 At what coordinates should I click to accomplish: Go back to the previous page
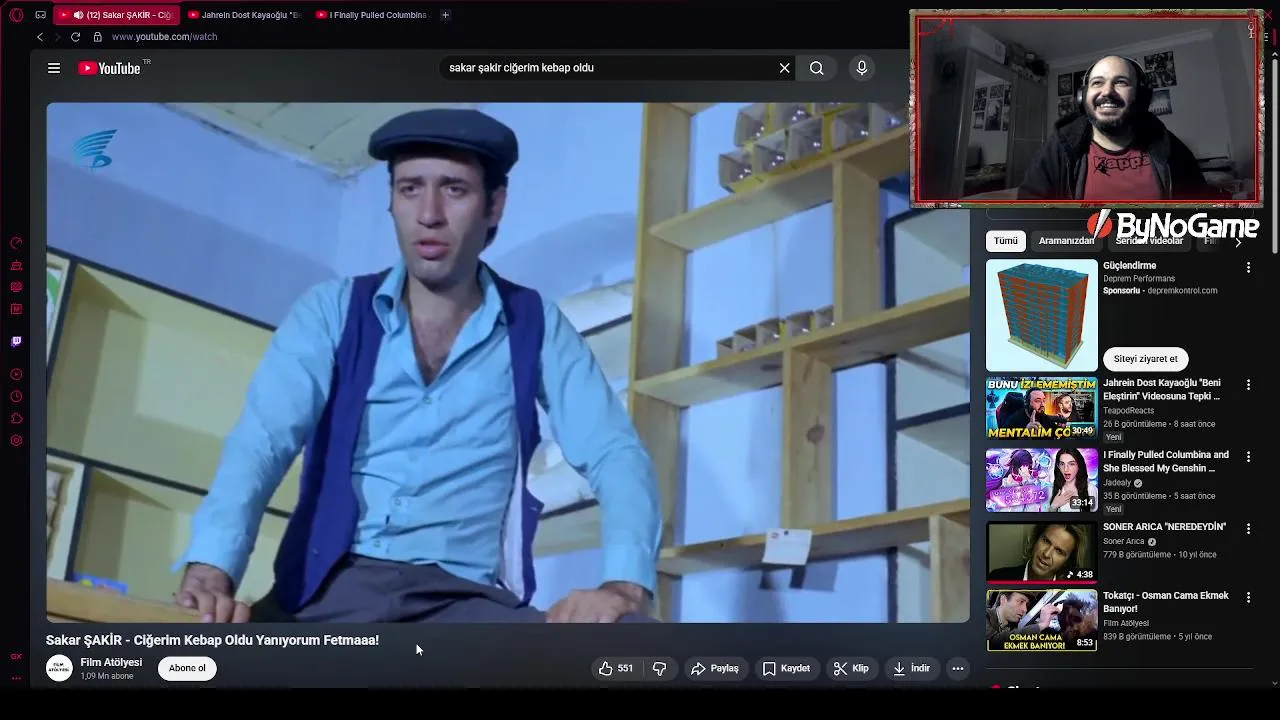[x=40, y=37]
